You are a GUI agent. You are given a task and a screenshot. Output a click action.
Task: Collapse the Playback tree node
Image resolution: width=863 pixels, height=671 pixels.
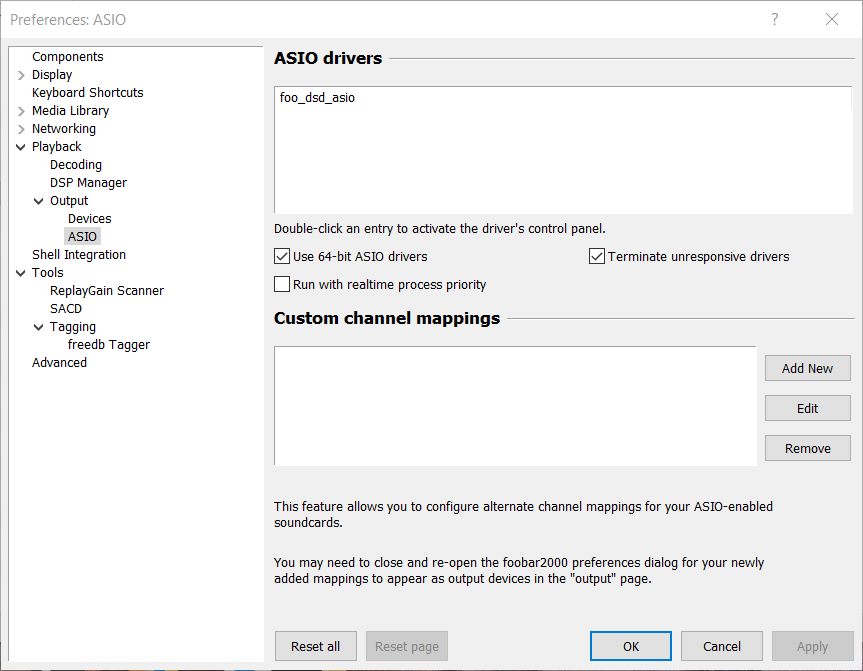[22, 147]
